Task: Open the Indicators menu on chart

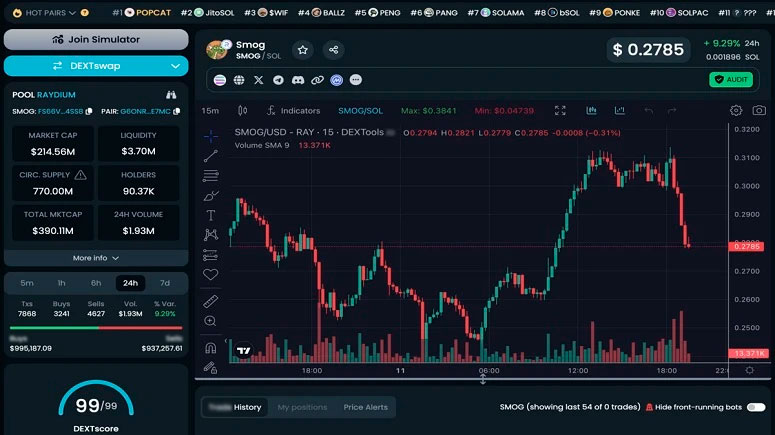Action: pos(293,110)
